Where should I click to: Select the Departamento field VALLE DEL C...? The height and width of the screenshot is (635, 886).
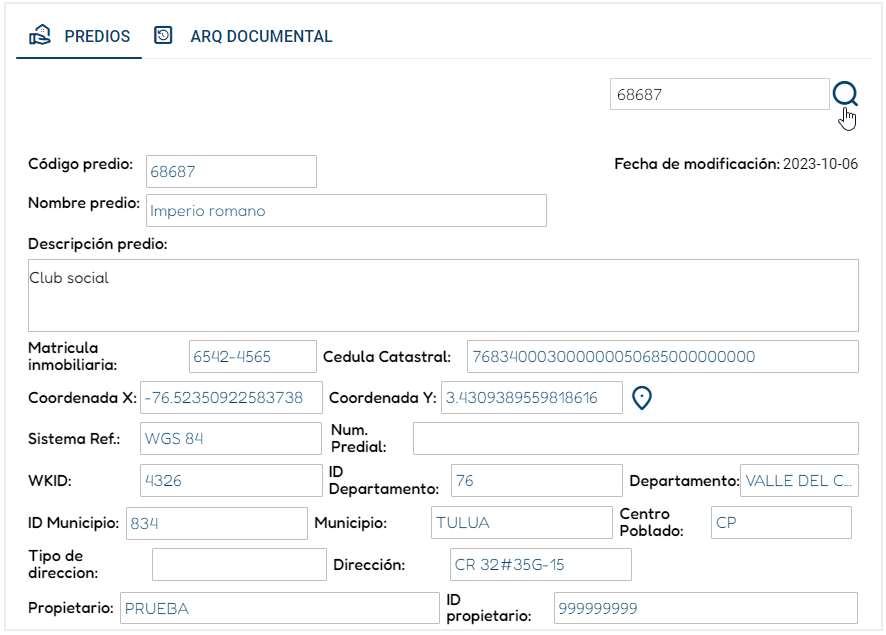point(799,481)
